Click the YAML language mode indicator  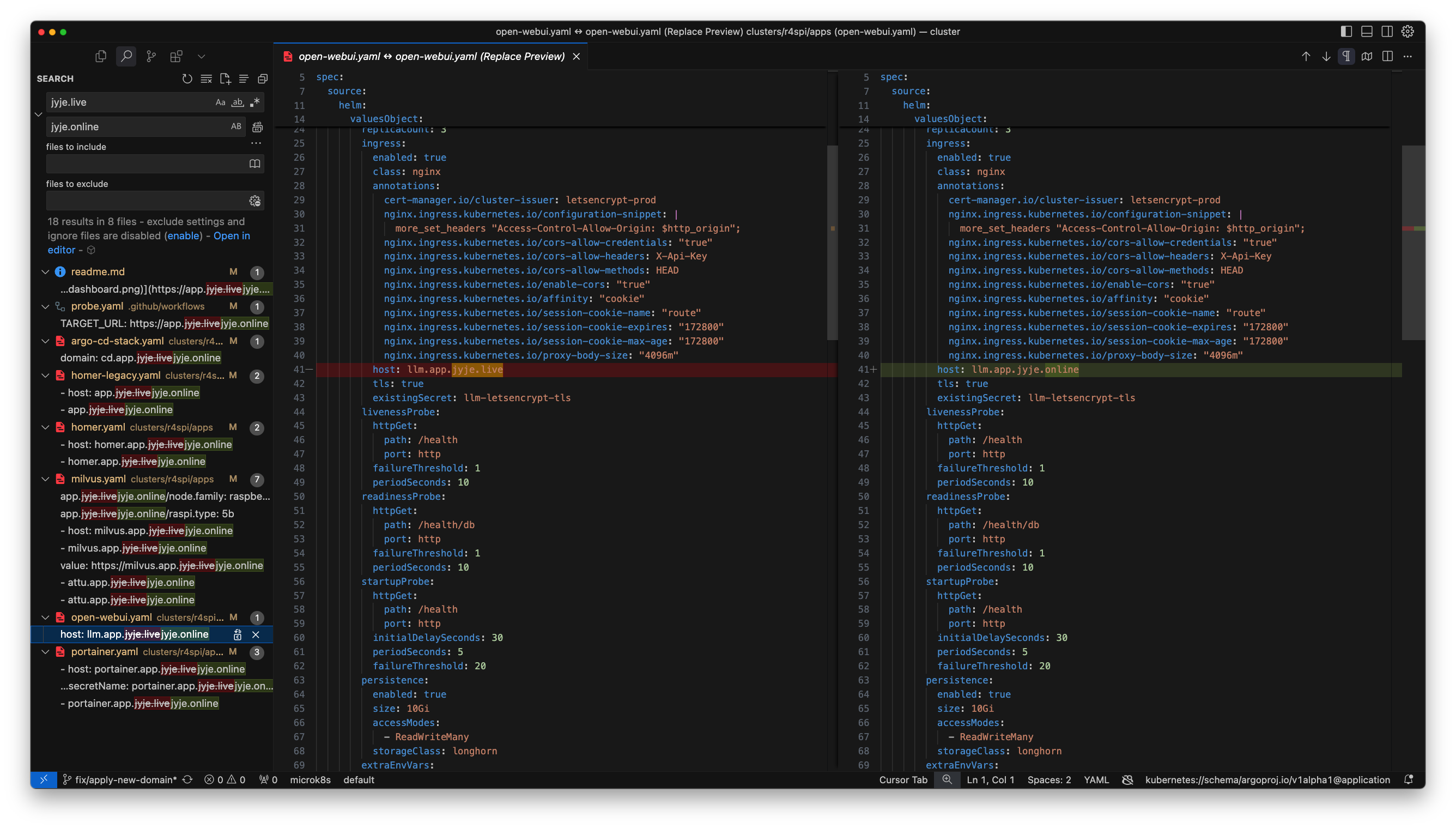click(1096, 779)
